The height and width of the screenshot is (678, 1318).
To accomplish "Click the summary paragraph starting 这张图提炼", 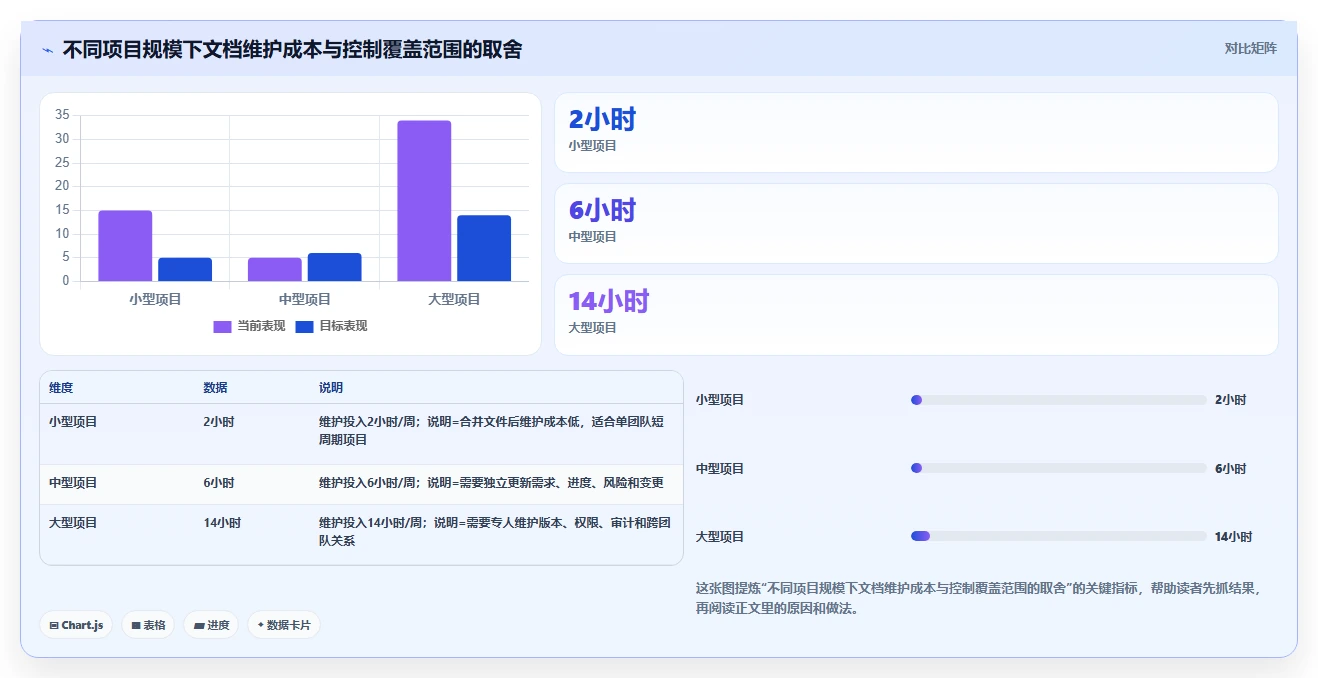I will 978,598.
